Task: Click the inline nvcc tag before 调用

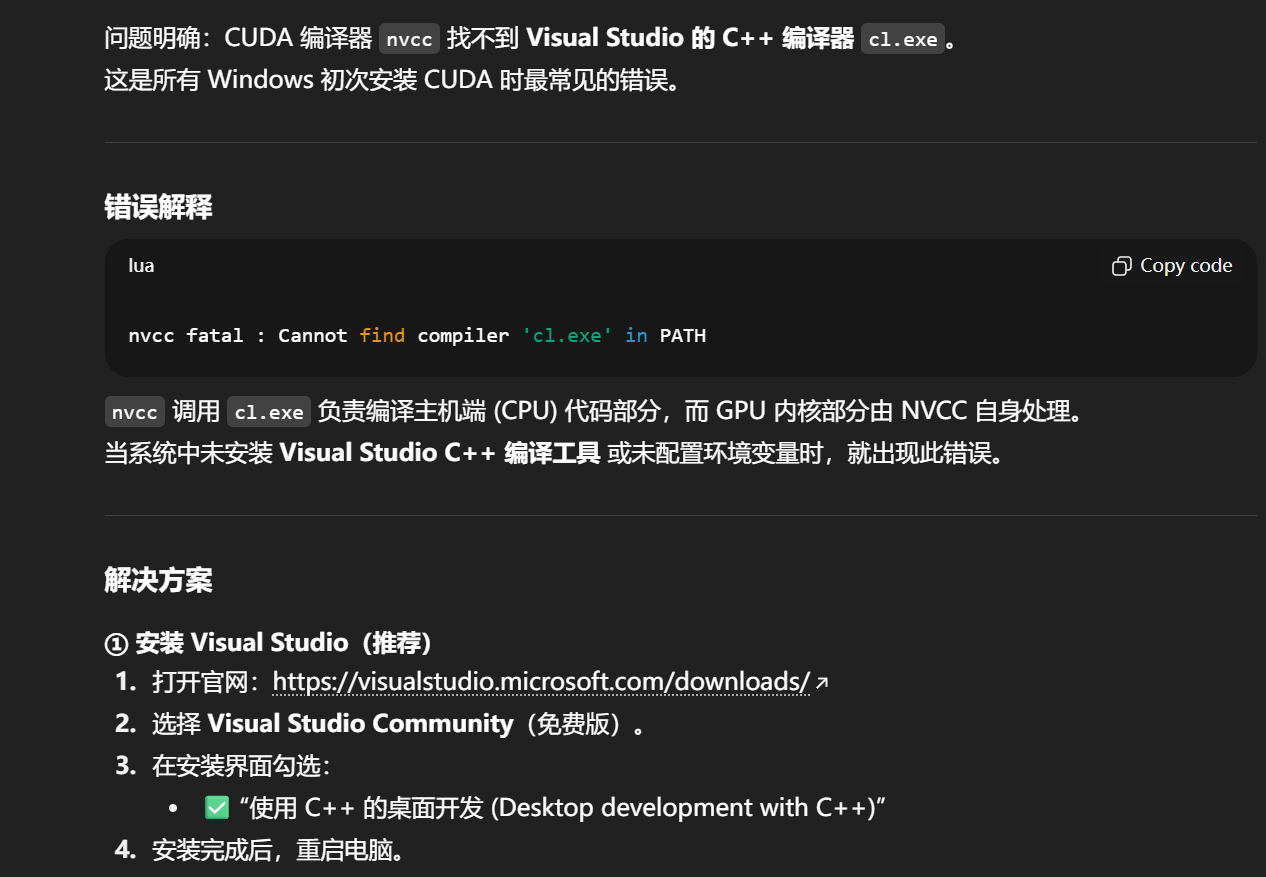Action: click(135, 412)
